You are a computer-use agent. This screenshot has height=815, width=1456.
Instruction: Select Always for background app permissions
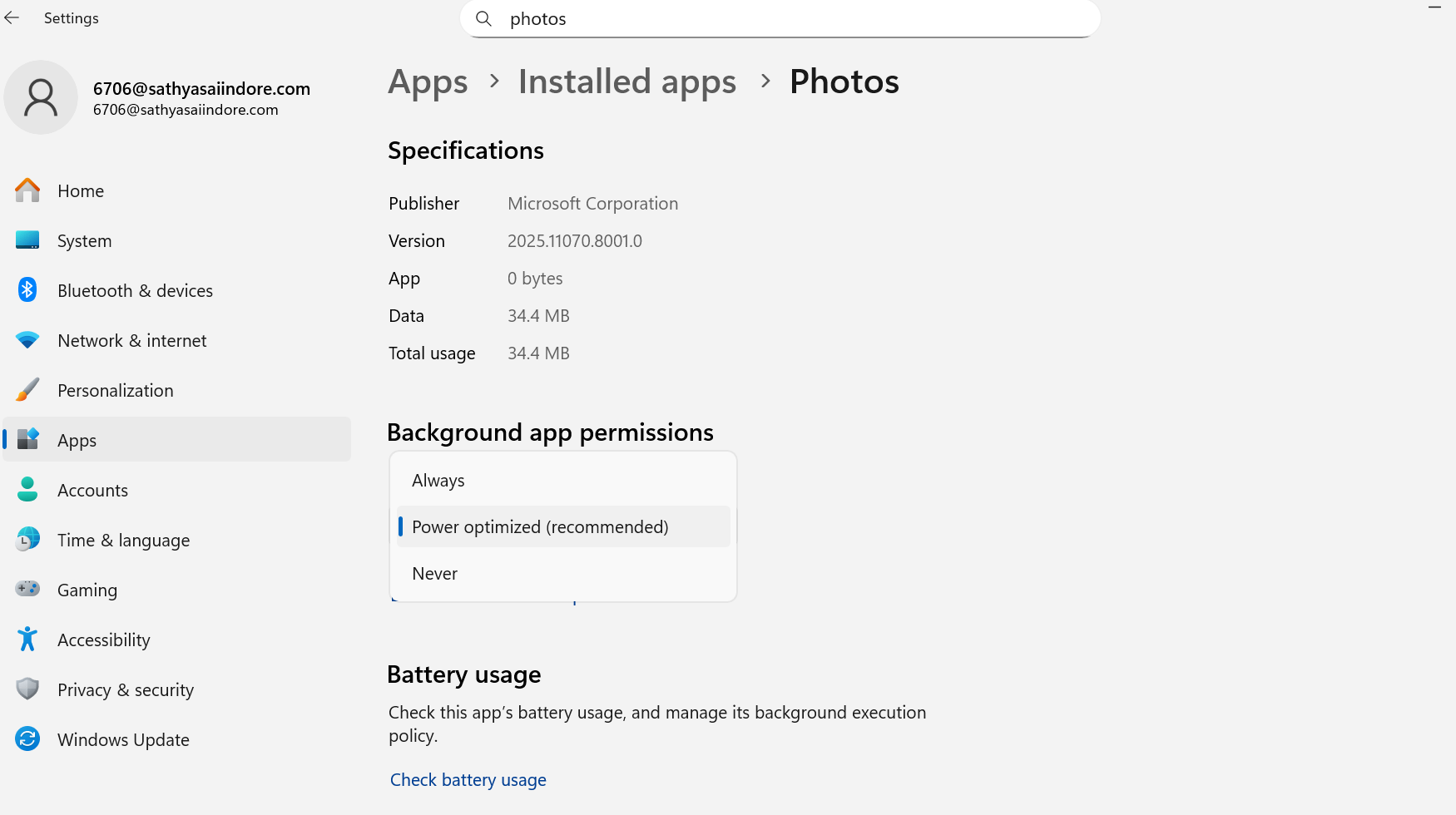pos(438,480)
